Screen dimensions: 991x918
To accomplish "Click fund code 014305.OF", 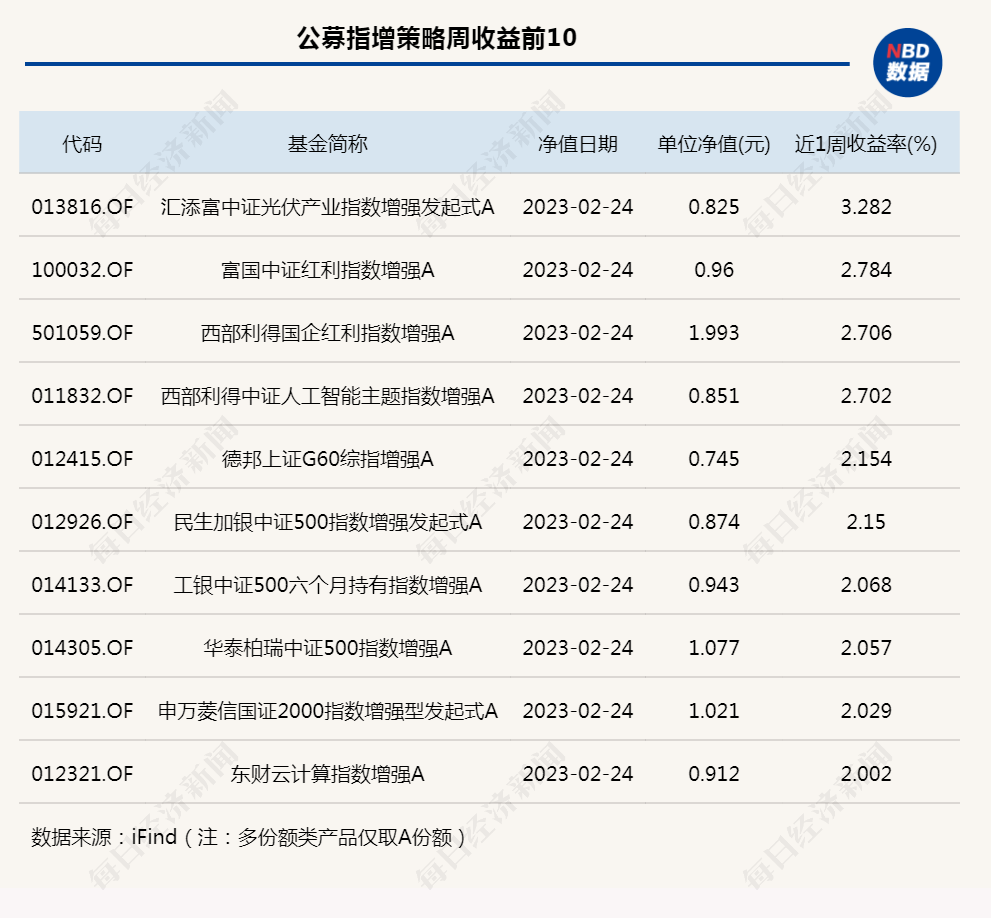I will [x=82, y=647].
